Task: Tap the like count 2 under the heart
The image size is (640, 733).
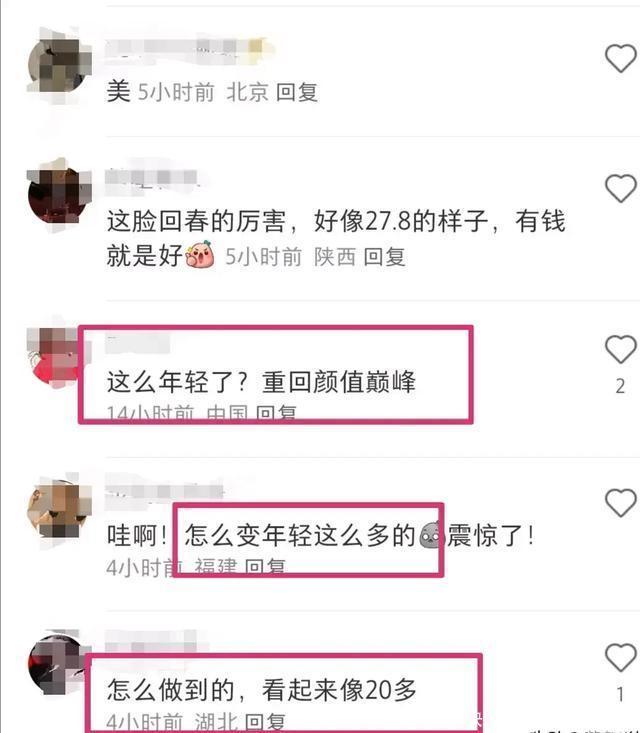Action: tap(620, 386)
